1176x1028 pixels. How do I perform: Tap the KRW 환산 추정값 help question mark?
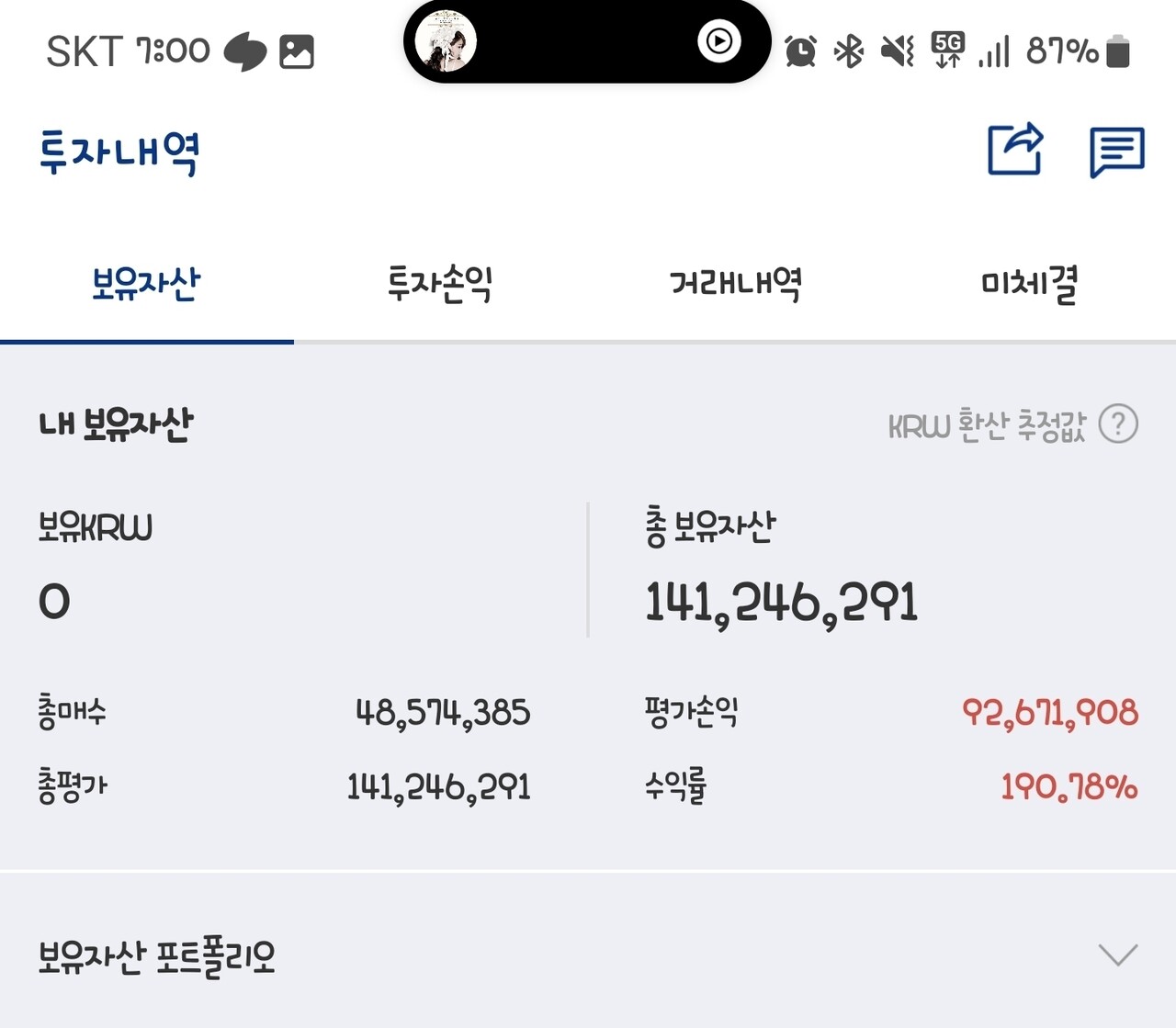1117,424
